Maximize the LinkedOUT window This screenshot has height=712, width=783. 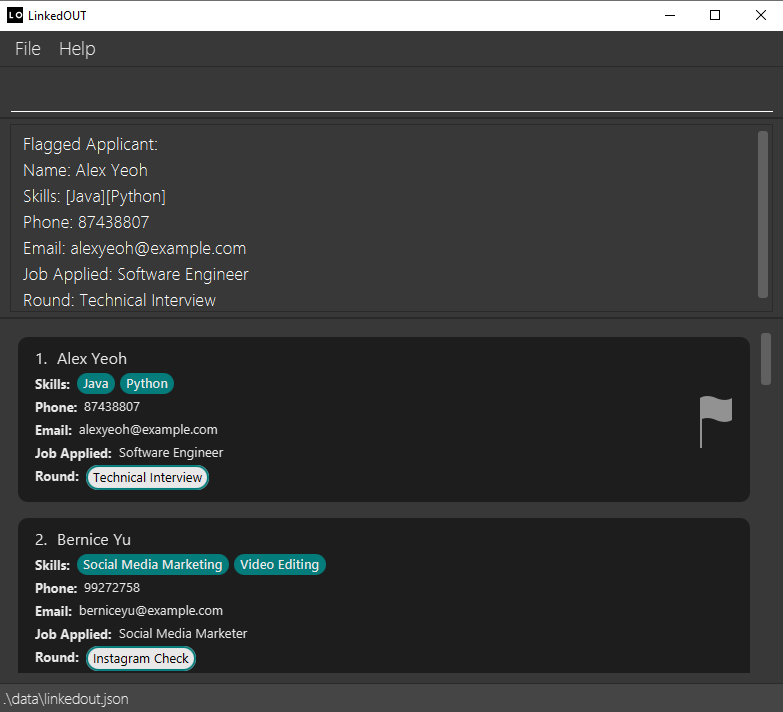pyautogui.click(x=715, y=15)
